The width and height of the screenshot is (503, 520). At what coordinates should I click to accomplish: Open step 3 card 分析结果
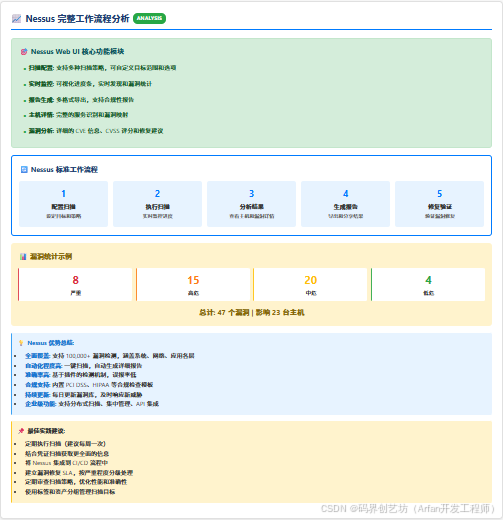(251, 204)
